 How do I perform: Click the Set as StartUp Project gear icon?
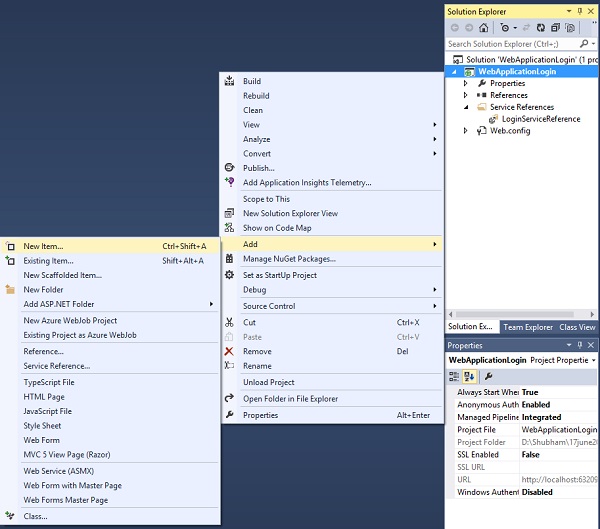pyautogui.click(x=229, y=274)
